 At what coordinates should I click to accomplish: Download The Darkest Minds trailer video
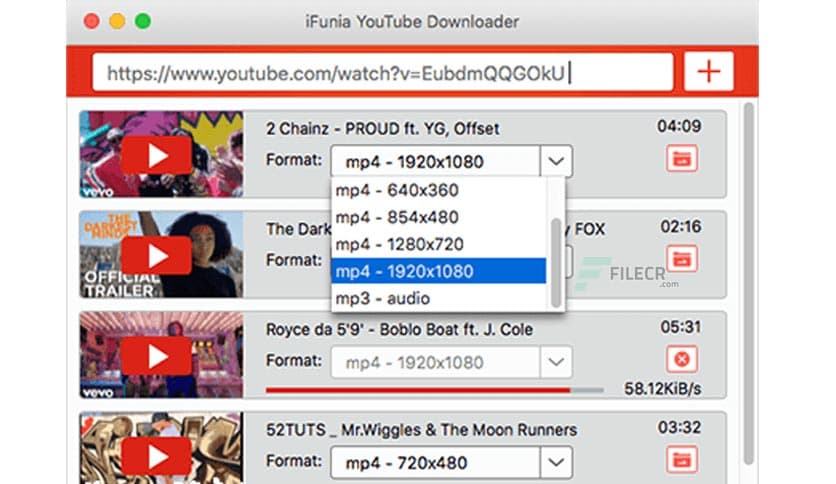point(681,259)
